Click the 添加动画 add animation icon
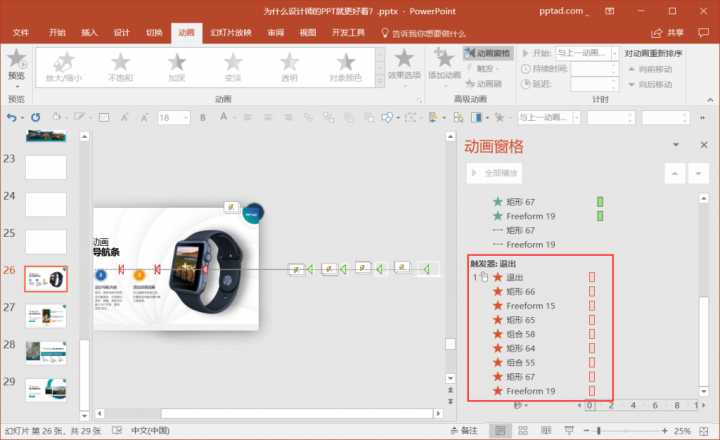This screenshot has height=440, width=720. (x=444, y=59)
